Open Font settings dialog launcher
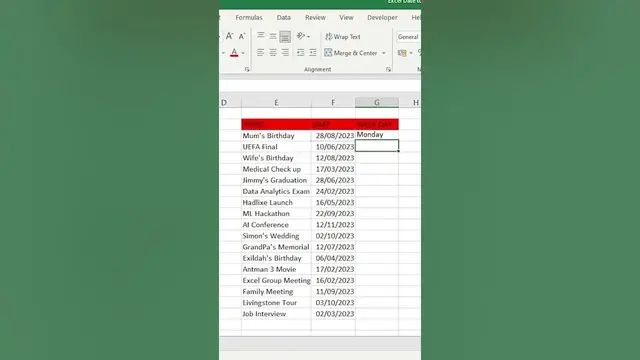The width and height of the screenshot is (640, 360). tap(247, 69)
